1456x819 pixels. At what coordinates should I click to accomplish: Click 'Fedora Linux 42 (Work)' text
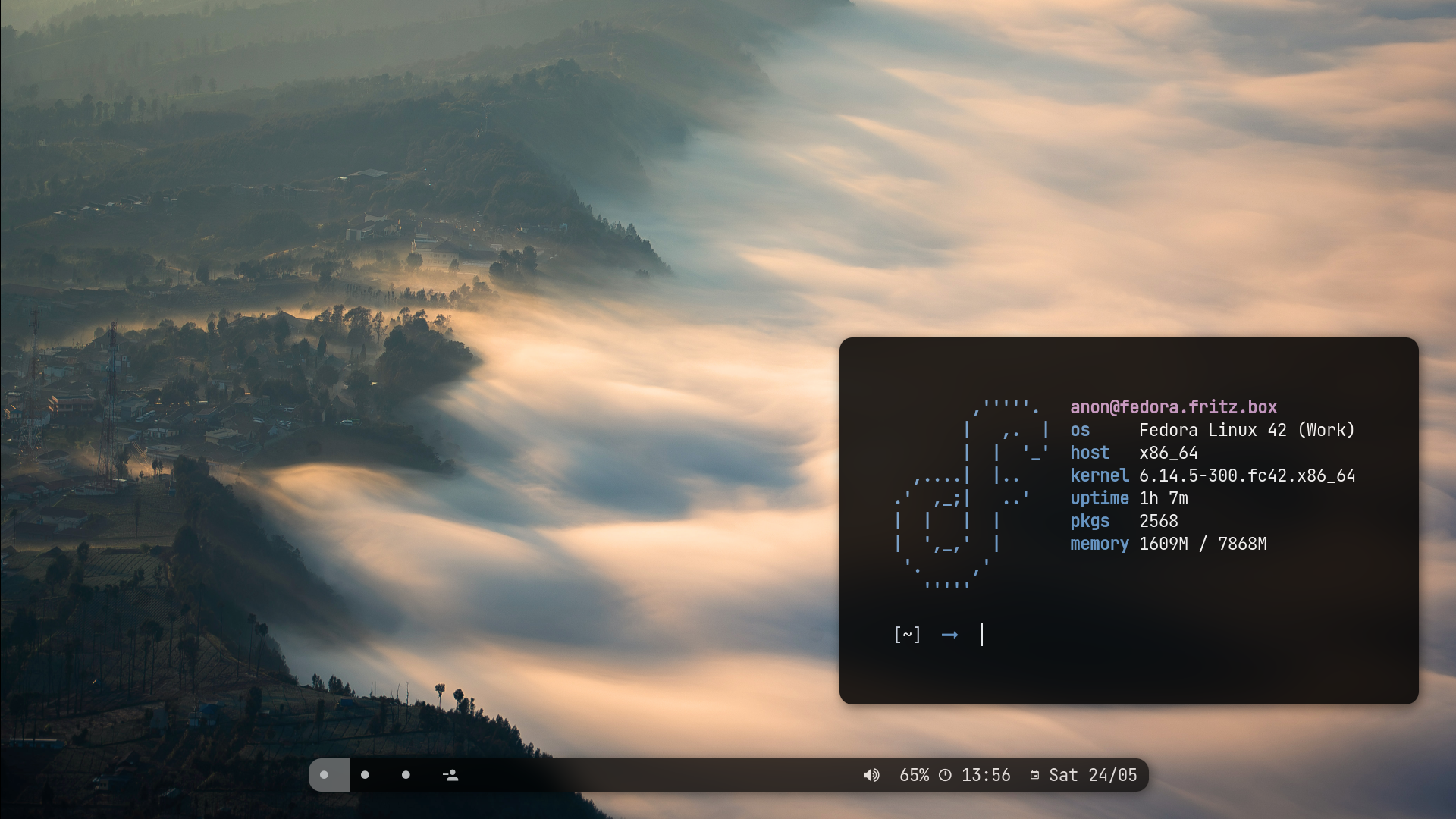[x=1247, y=430]
